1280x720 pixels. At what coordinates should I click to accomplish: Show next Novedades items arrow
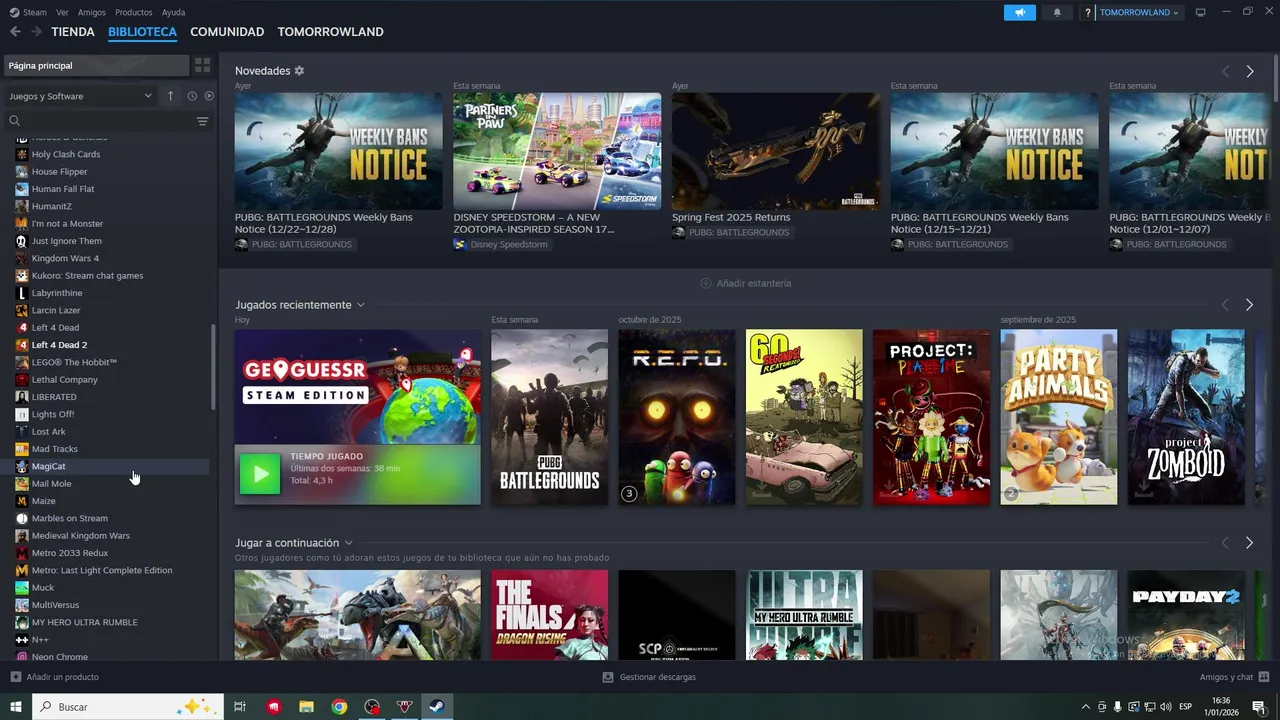click(x=1250, y=71)
